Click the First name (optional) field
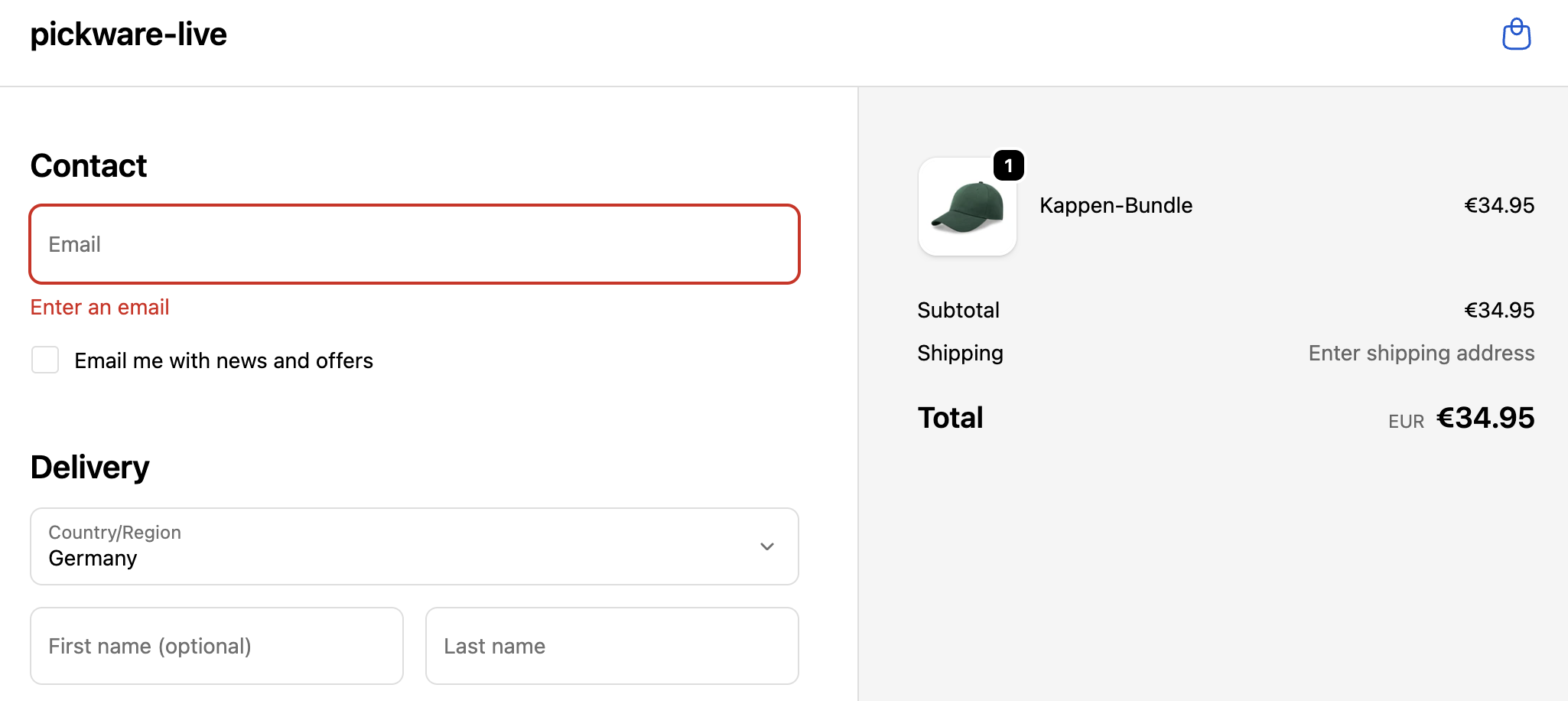This screenshot has height=701, width=1568. [x=216, y=646]
